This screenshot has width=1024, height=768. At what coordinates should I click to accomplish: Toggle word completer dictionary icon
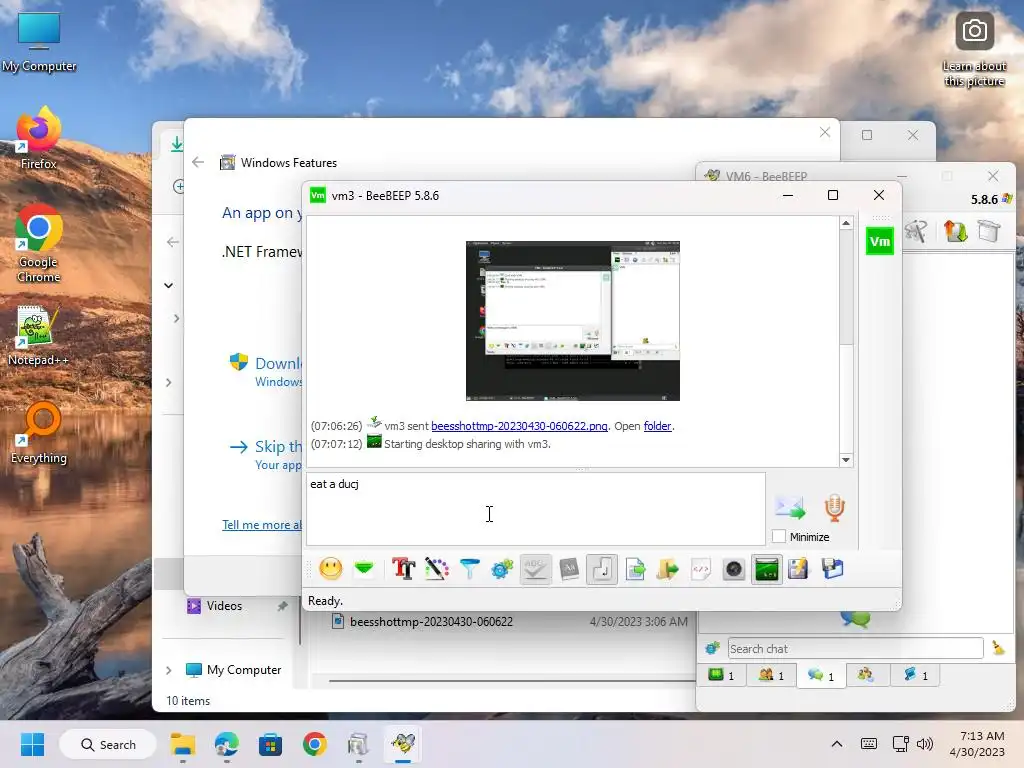569,569
